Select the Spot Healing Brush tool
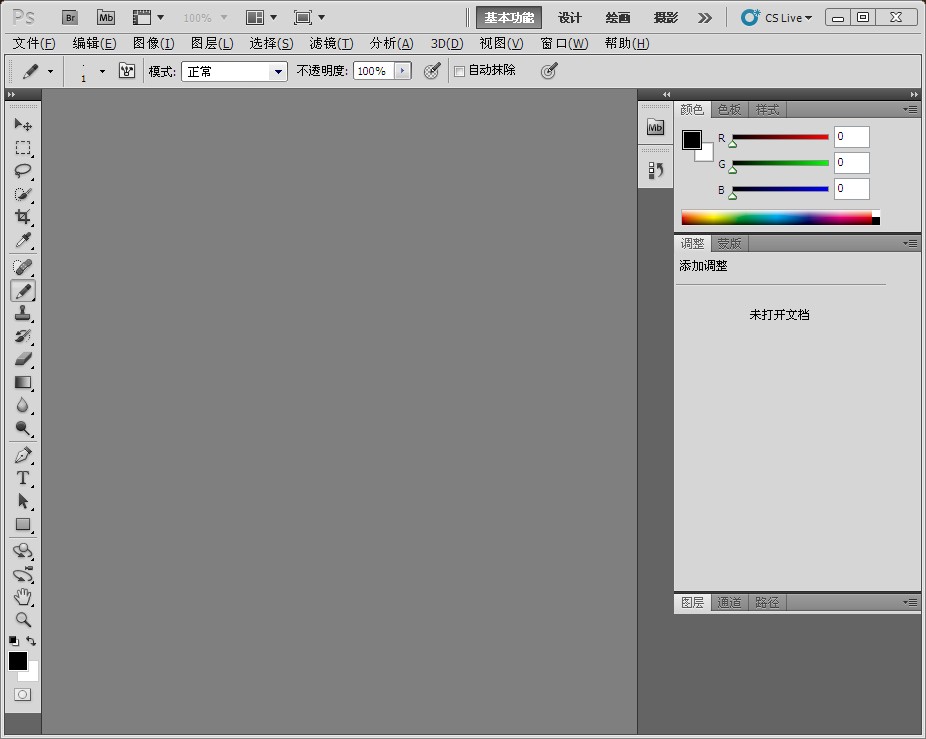The image size is (926, 739). tap(23, 267)
